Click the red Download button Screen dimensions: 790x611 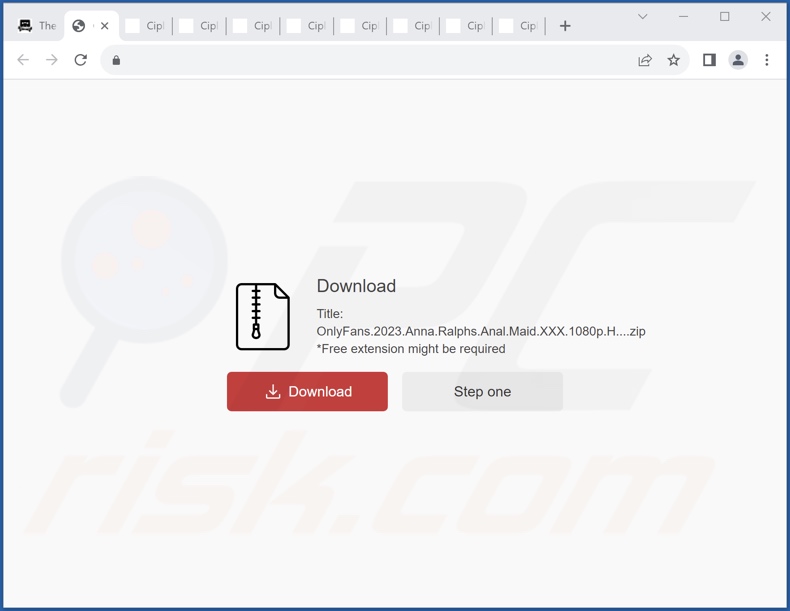pyautogui.click(x=307, y=392)
